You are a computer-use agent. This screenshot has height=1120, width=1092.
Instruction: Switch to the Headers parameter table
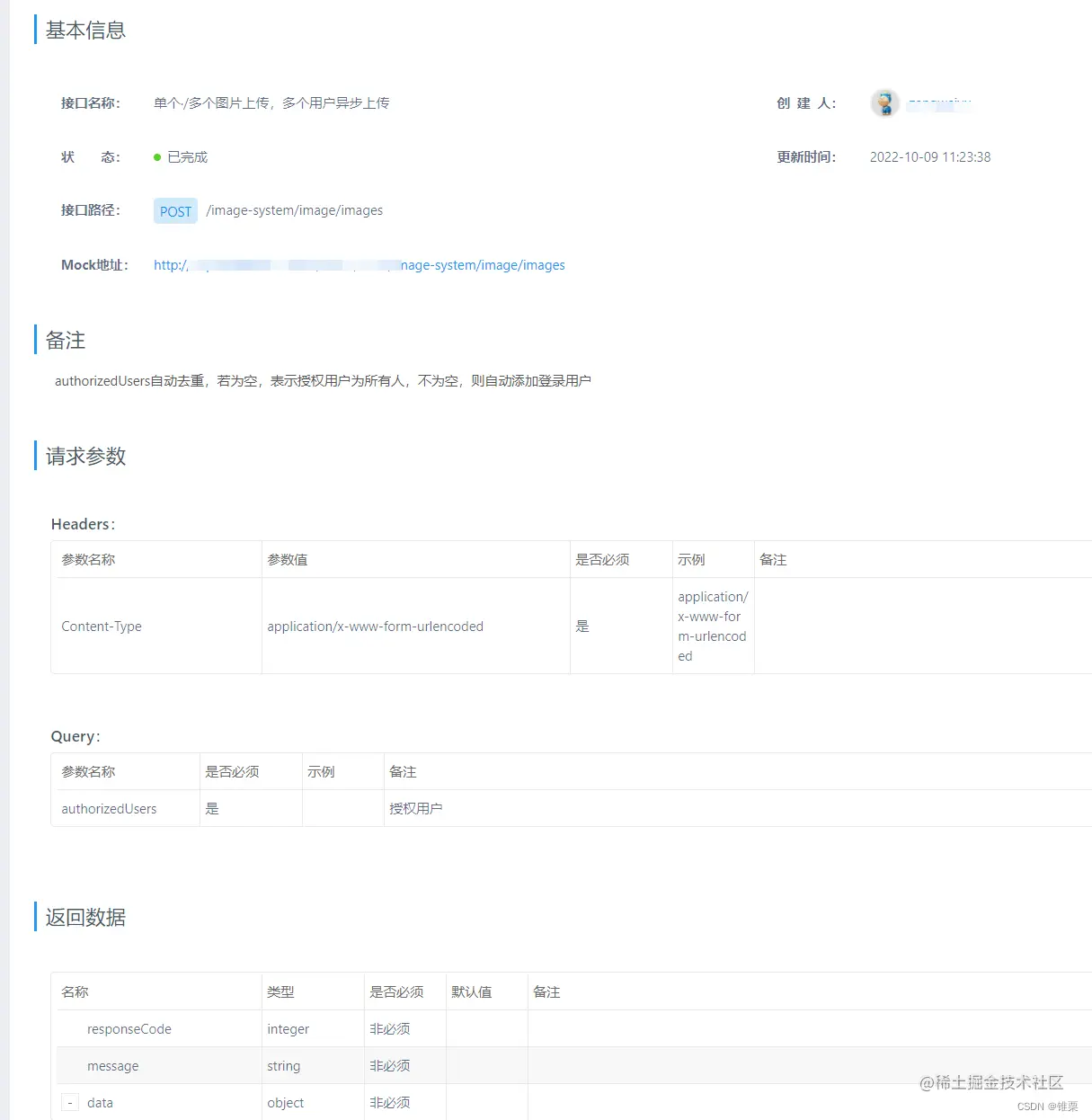(82, 524)
